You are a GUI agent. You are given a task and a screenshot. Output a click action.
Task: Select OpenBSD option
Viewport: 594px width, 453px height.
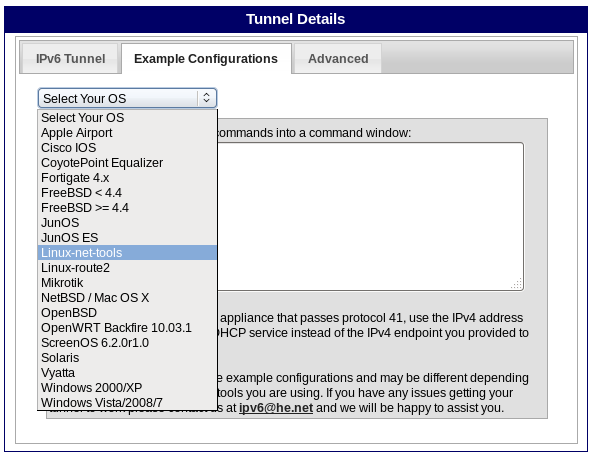pos(127,312)
